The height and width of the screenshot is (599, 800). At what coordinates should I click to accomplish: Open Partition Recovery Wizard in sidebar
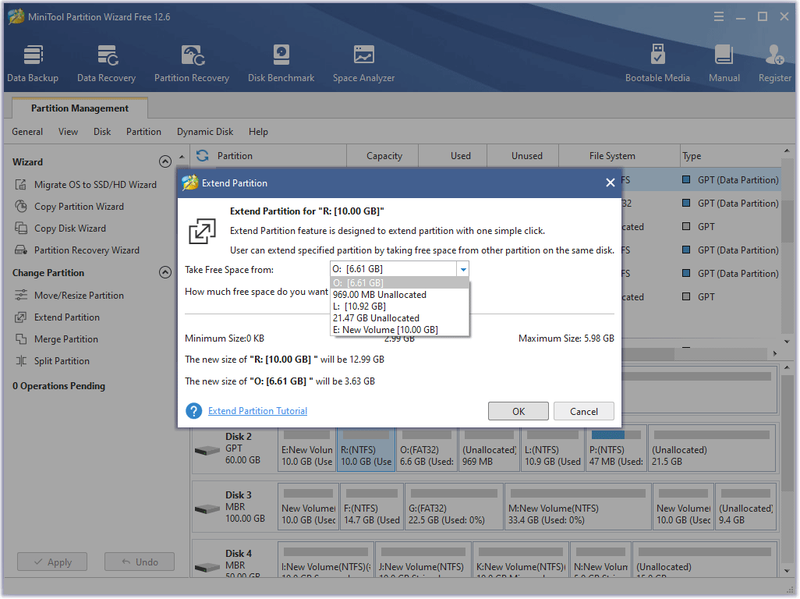[x=77, y=251]
